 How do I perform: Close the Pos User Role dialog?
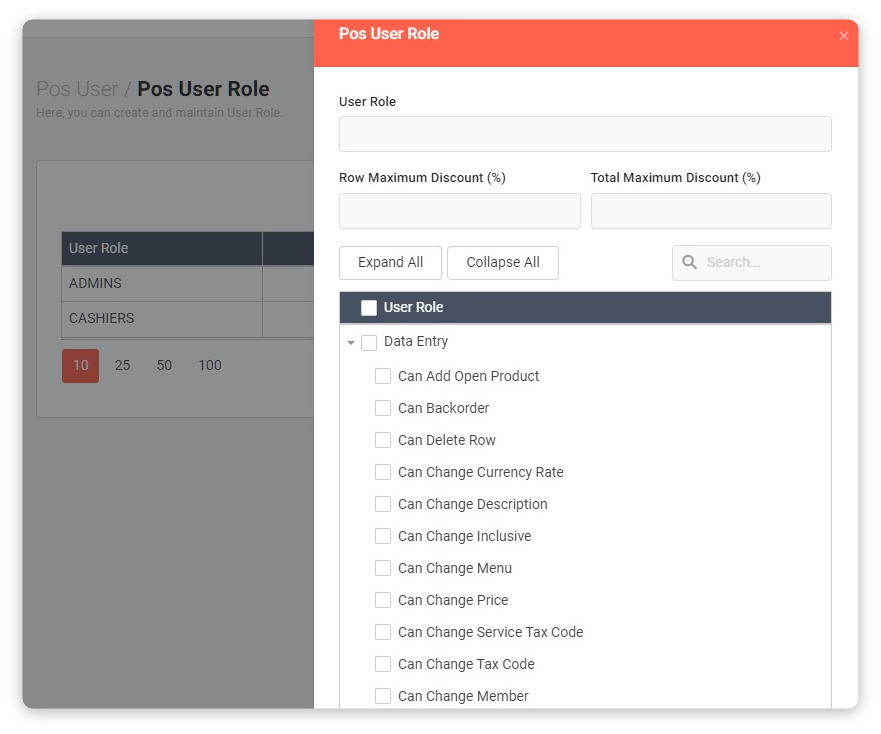843,36
